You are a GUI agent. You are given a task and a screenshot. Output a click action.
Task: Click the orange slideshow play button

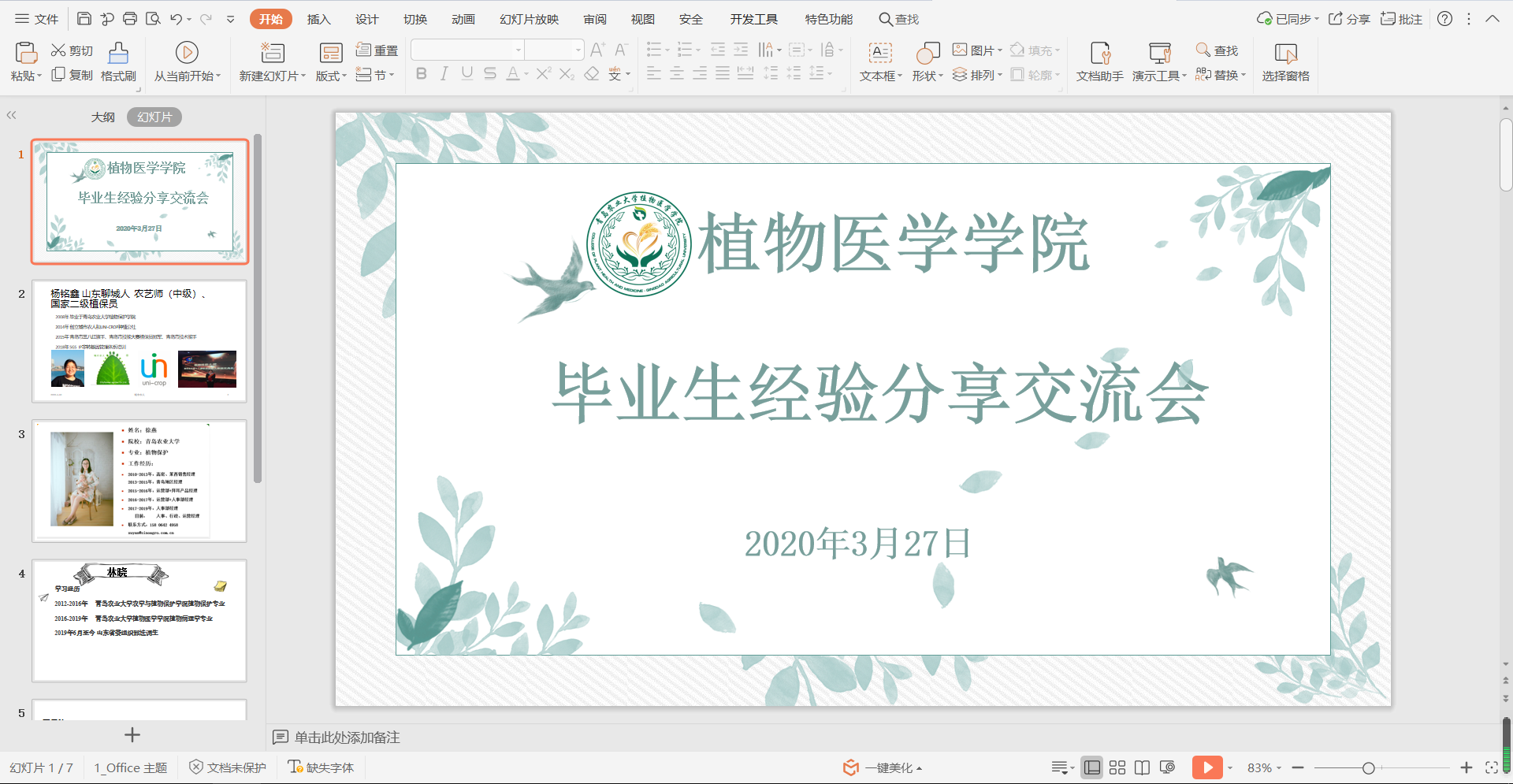pyautogui.click(x=1206, y=767)
